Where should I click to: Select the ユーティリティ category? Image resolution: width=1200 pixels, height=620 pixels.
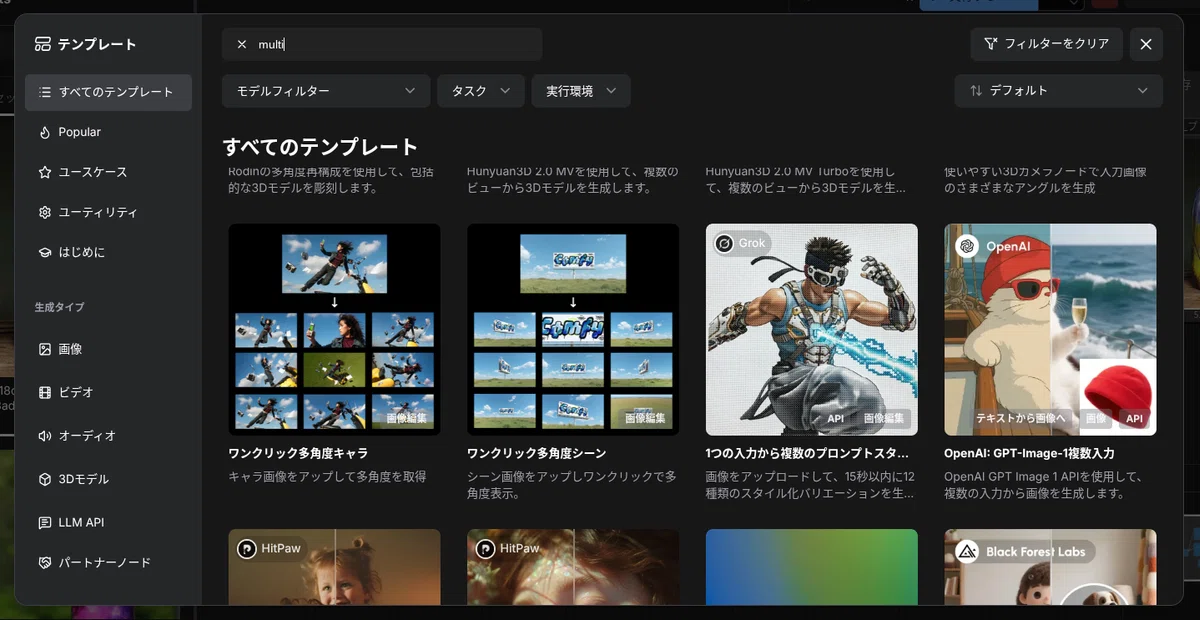tap(108, 212)
